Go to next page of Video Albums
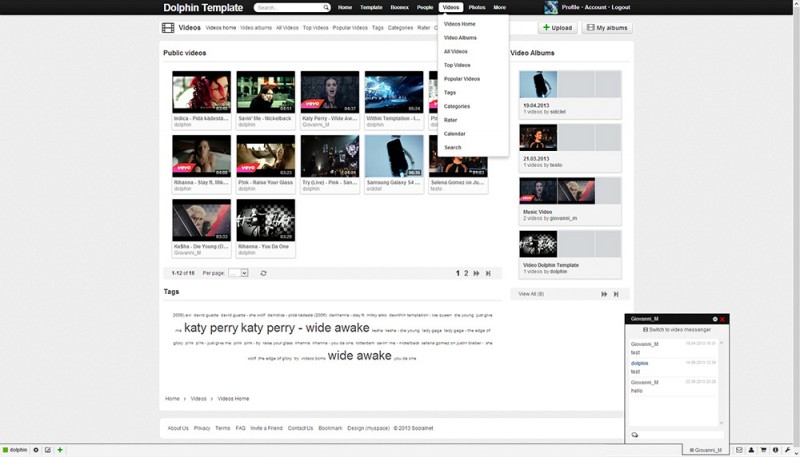Image resolution: width=800 pixels, height=457 pixels. pyautogui.click(x=605, y=294)
